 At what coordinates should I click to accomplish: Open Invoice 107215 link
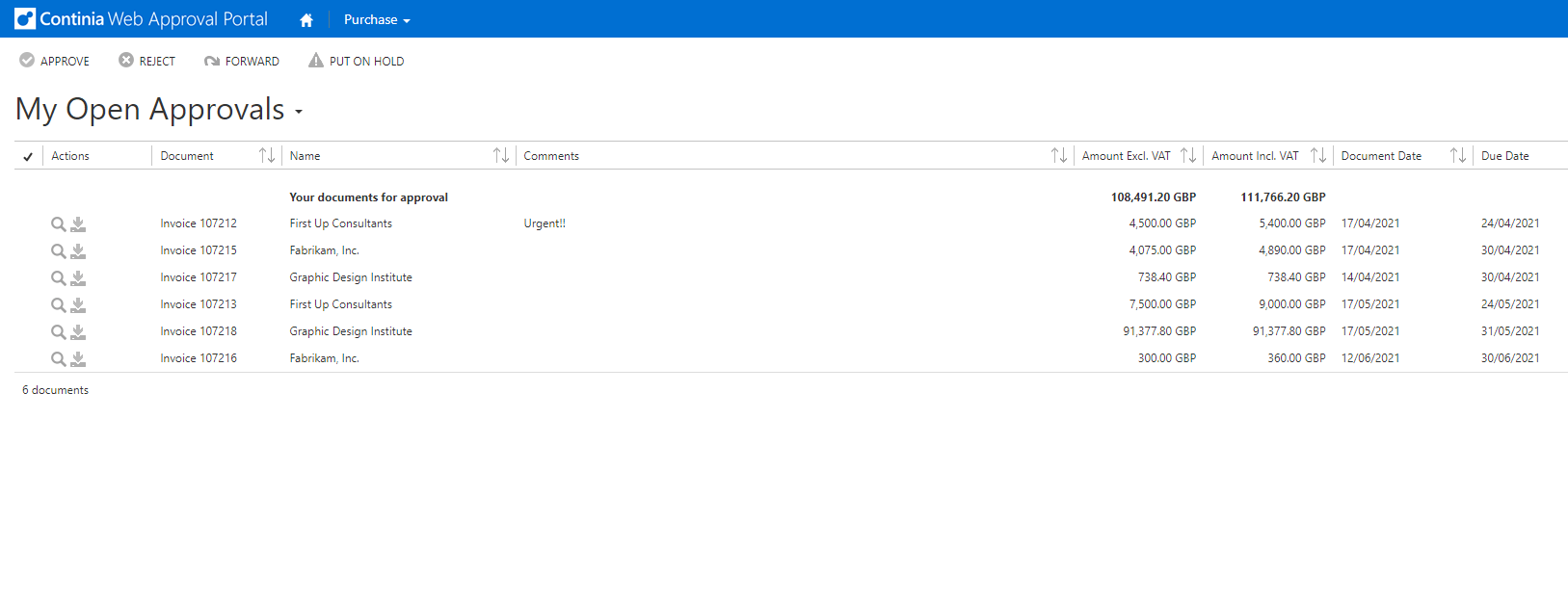pos(199,250)
